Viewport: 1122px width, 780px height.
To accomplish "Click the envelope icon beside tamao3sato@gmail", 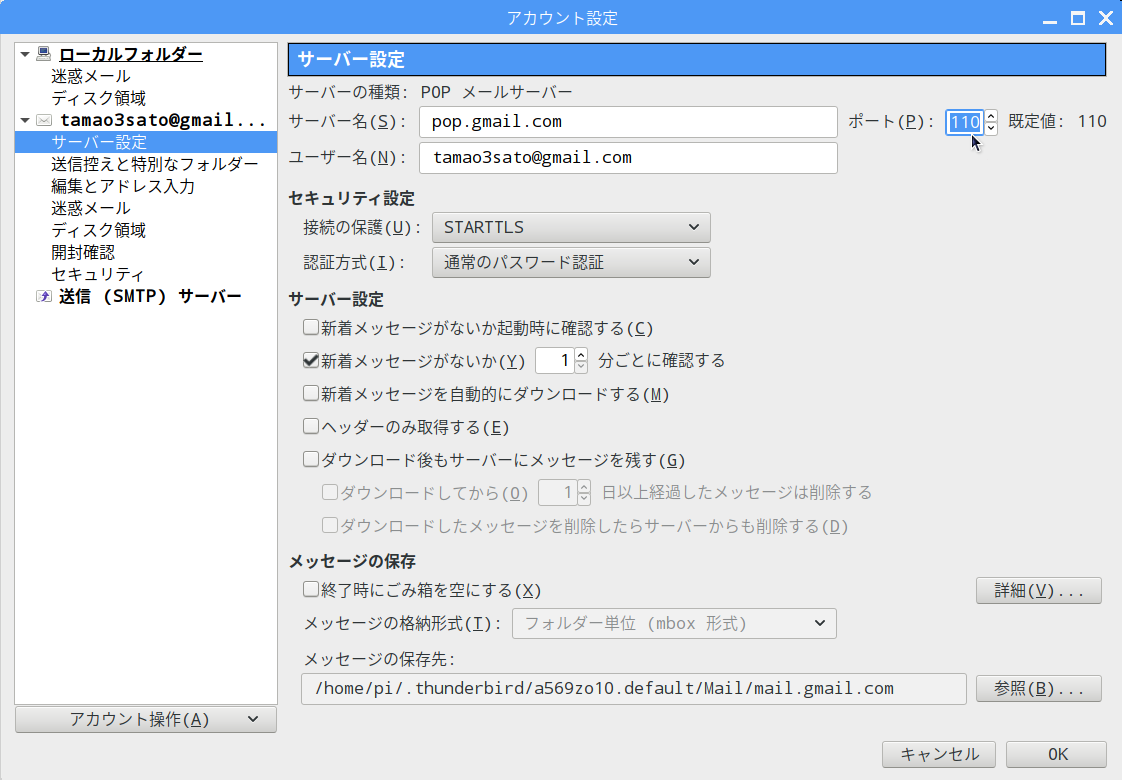I will click(44, 120).
